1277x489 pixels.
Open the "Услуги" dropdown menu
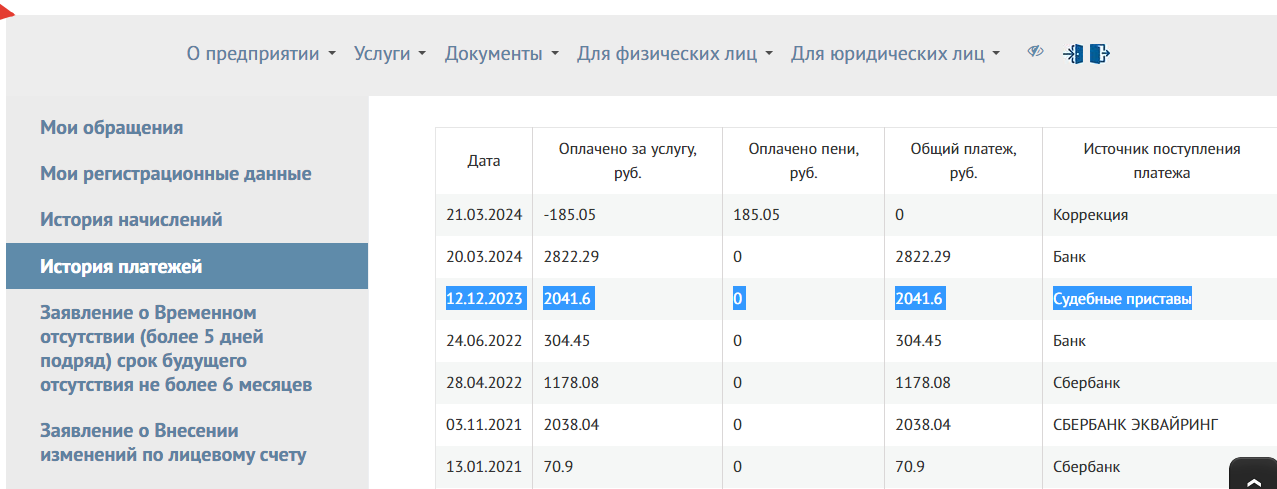coord(390,54)
